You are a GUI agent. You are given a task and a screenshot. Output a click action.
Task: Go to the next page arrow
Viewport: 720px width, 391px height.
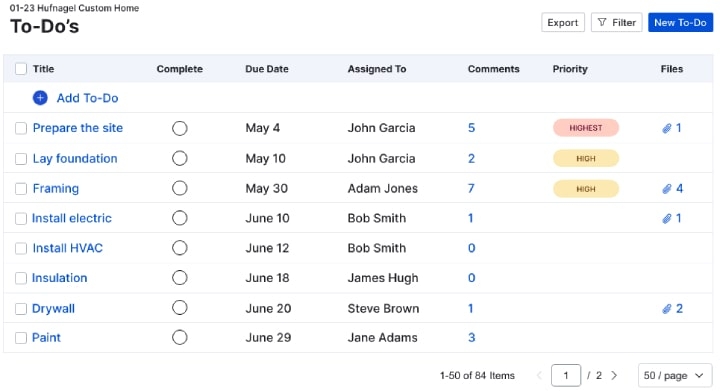[x=614, y=375]
